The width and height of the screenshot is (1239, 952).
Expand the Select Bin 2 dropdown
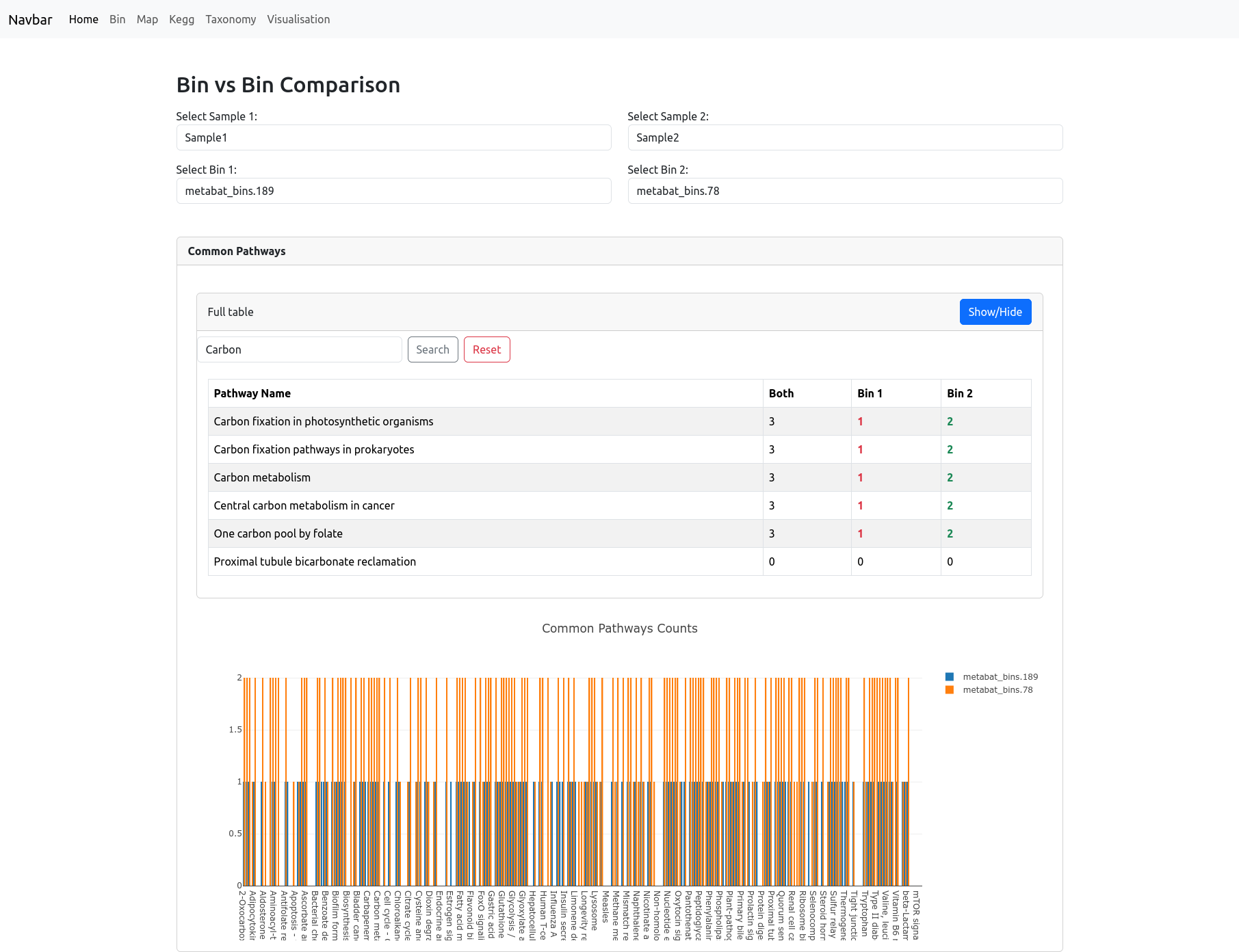(845, 191)
